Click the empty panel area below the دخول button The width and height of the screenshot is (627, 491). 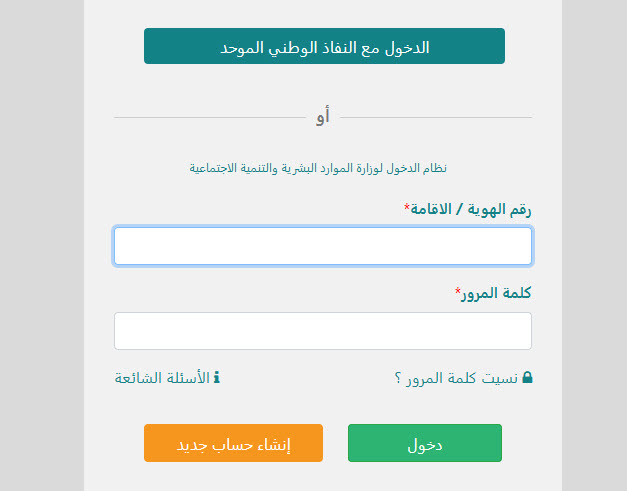pos(425,478)
